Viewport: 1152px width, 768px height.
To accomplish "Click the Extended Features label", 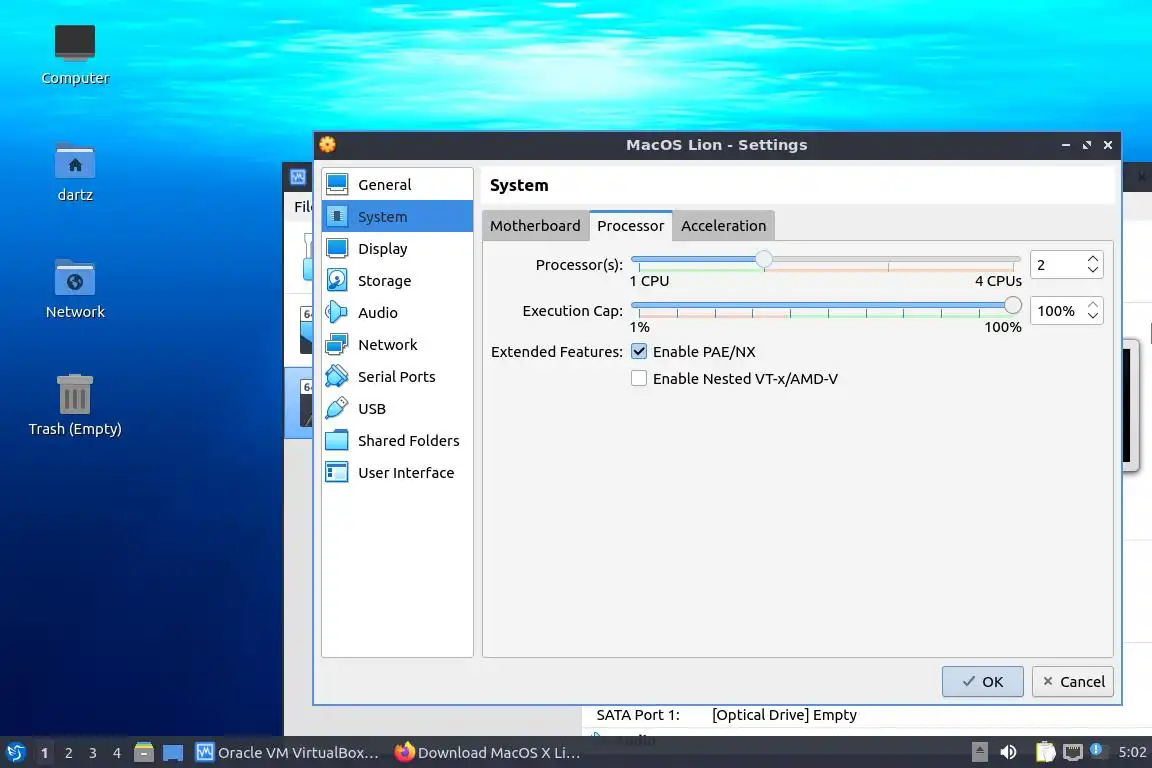I will [556, 352].
